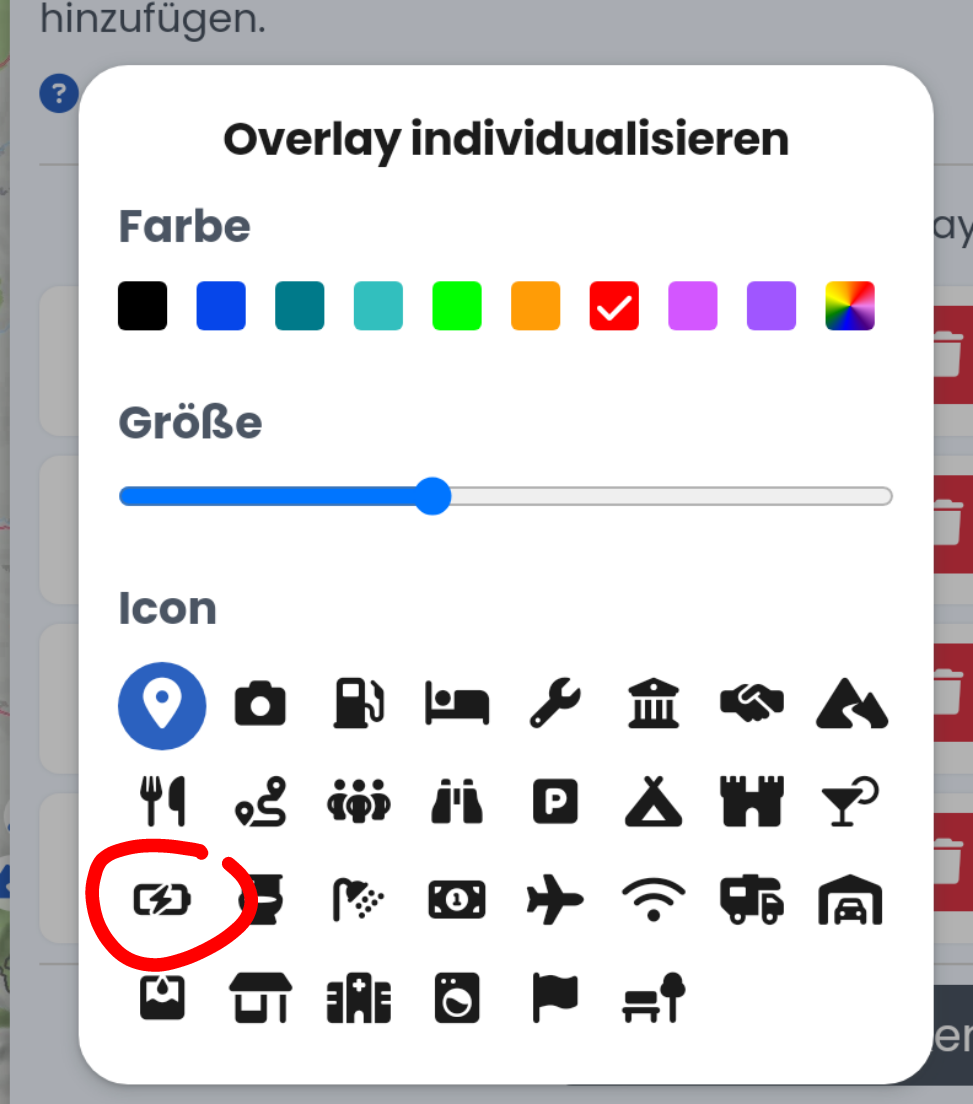Screen dimensions: 973x1104
Task: Open the blue question mark help
Action: (x=59, y=93)
